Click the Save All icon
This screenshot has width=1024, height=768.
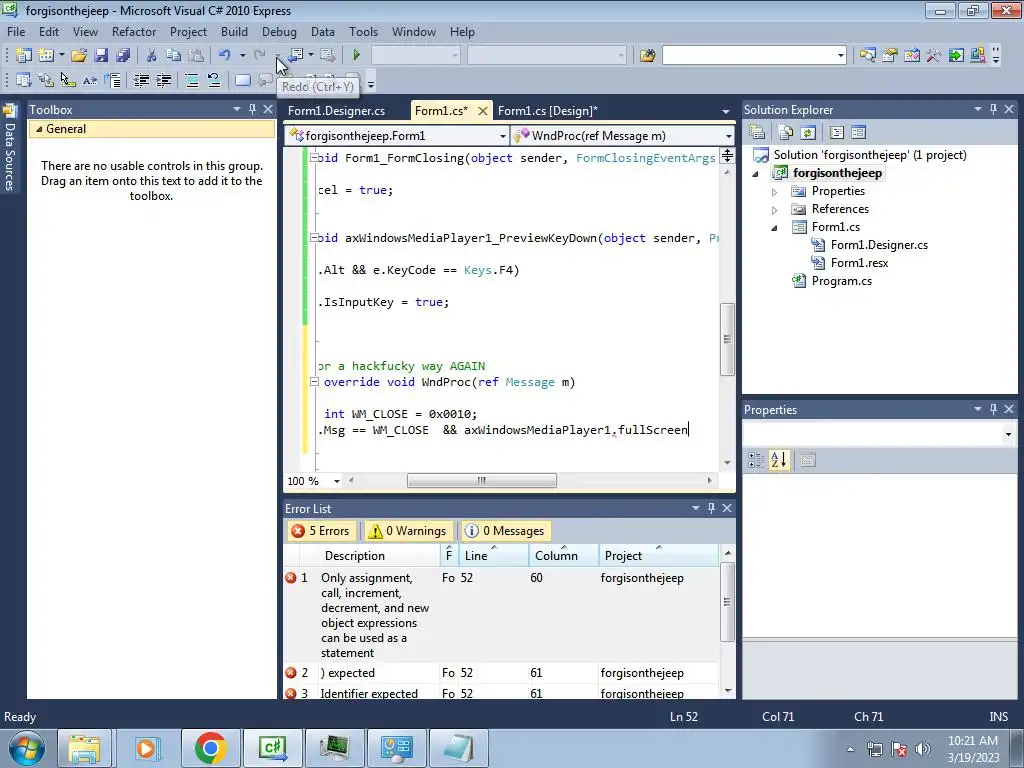click(123, 56)
